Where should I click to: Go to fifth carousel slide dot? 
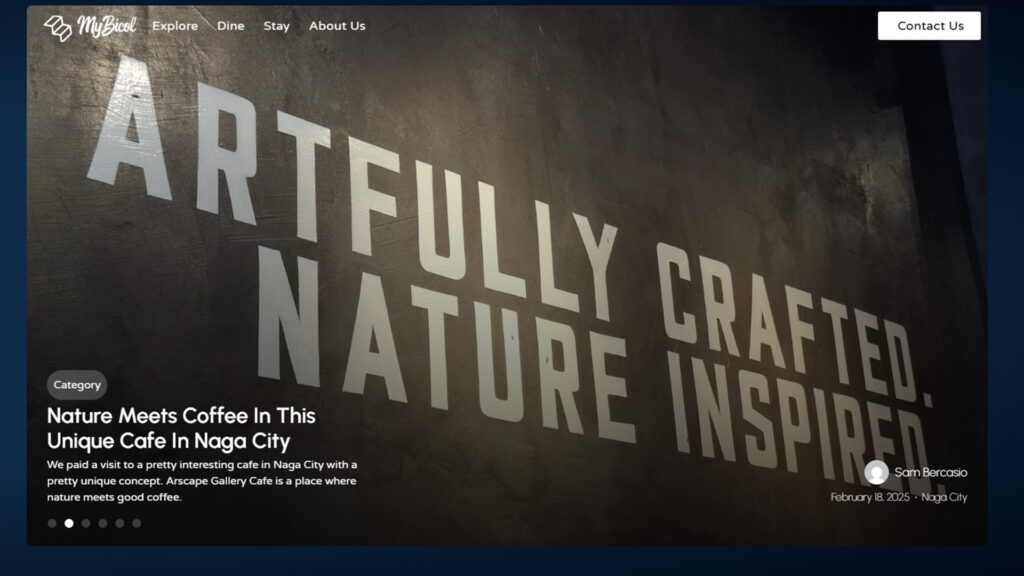tap(120, 523)
